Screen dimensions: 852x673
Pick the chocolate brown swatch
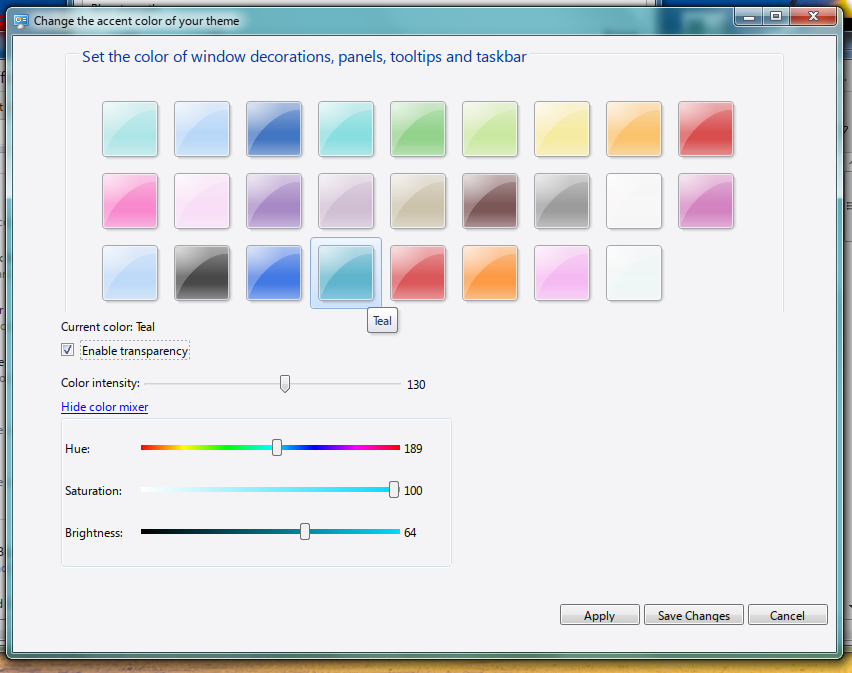(x=490, y=201)
